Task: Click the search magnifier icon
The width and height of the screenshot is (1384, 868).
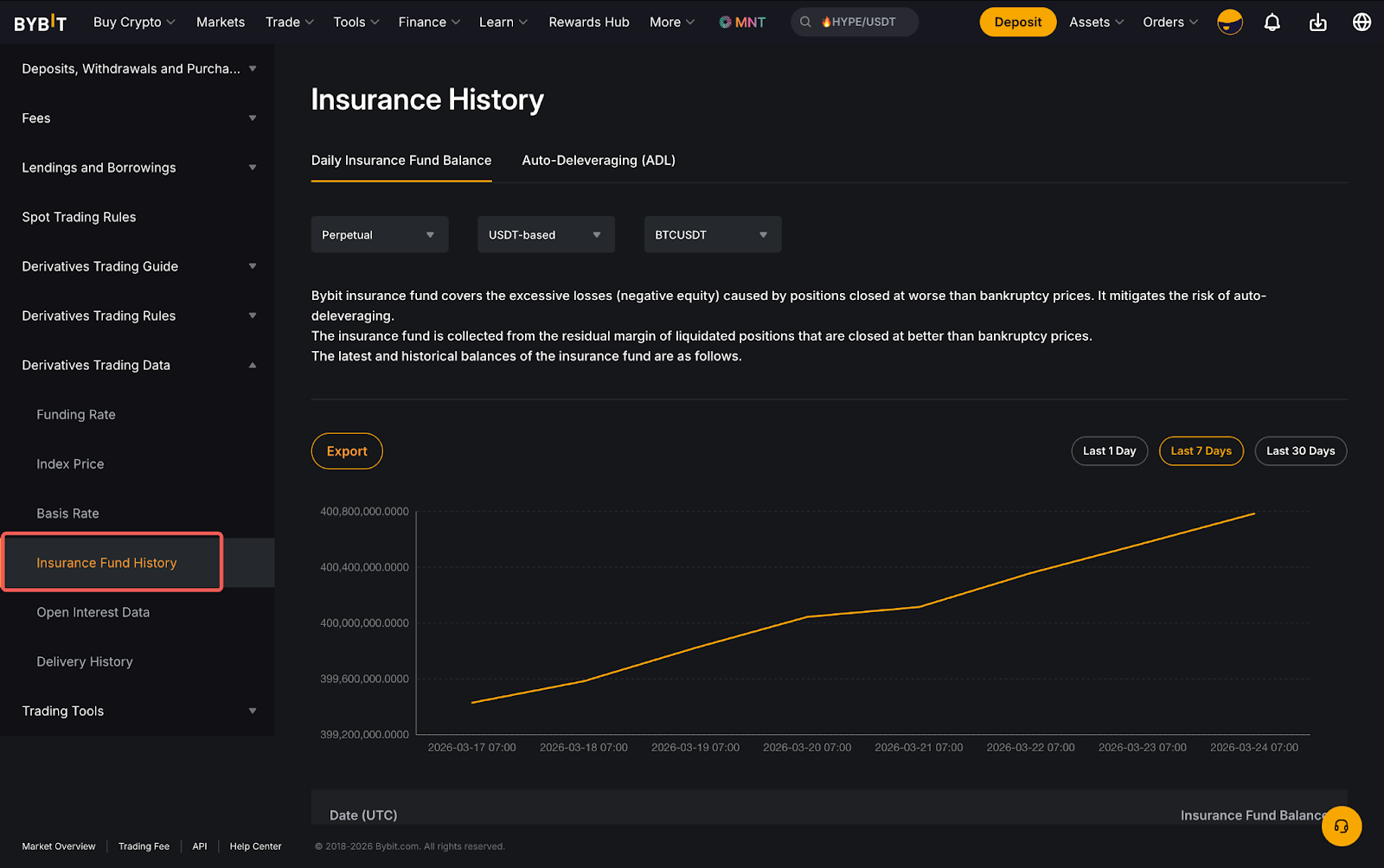Action: pos(805,22)
